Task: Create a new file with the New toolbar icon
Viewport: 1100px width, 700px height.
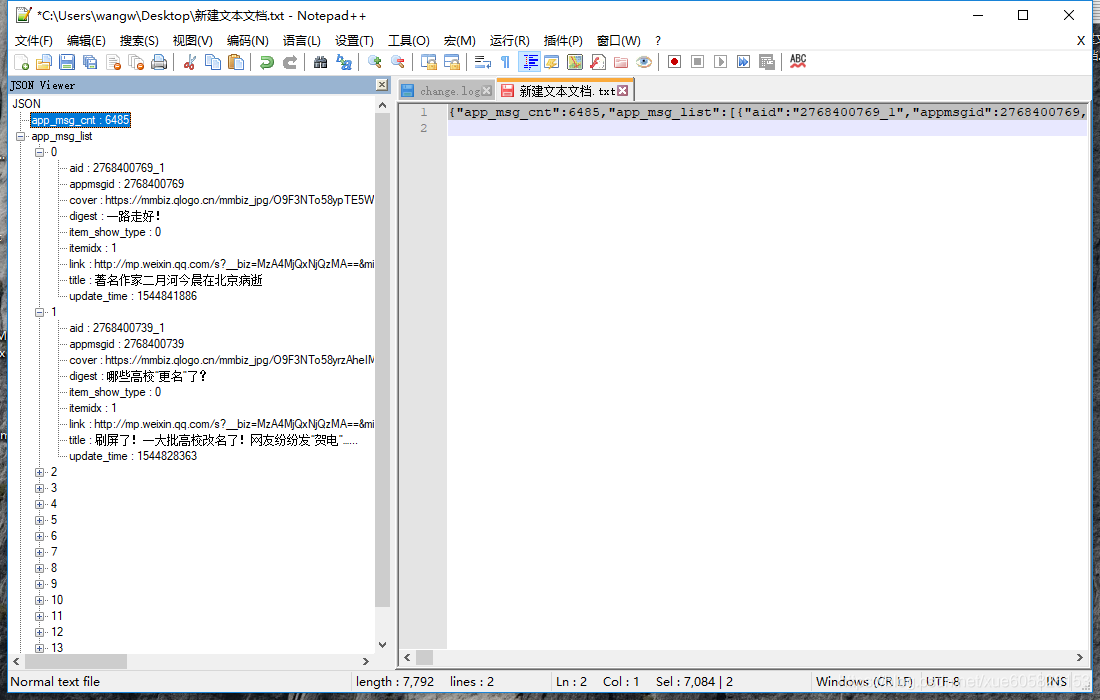Action: [x=21, y=62]
